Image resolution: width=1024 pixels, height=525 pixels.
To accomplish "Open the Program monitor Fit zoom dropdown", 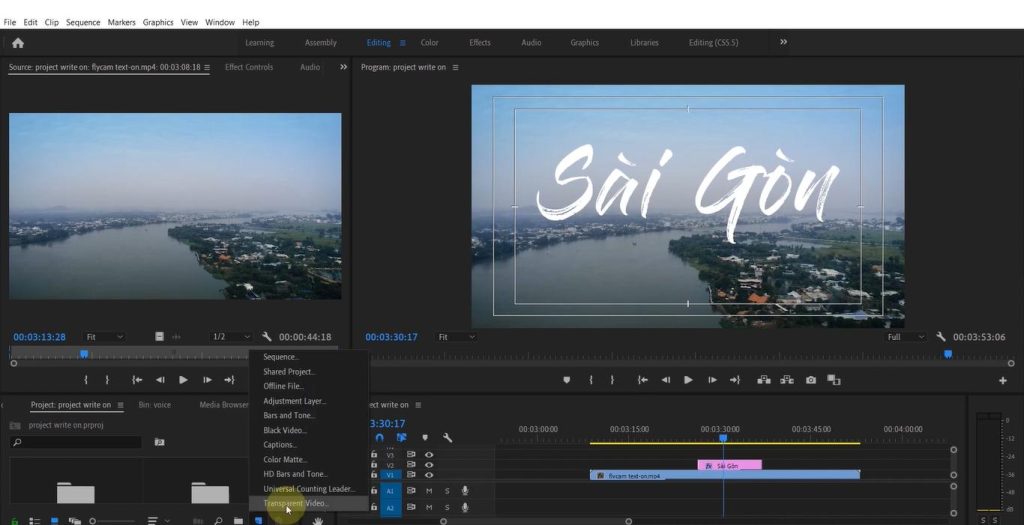I will pyautogui.click(x=456, y=337).
